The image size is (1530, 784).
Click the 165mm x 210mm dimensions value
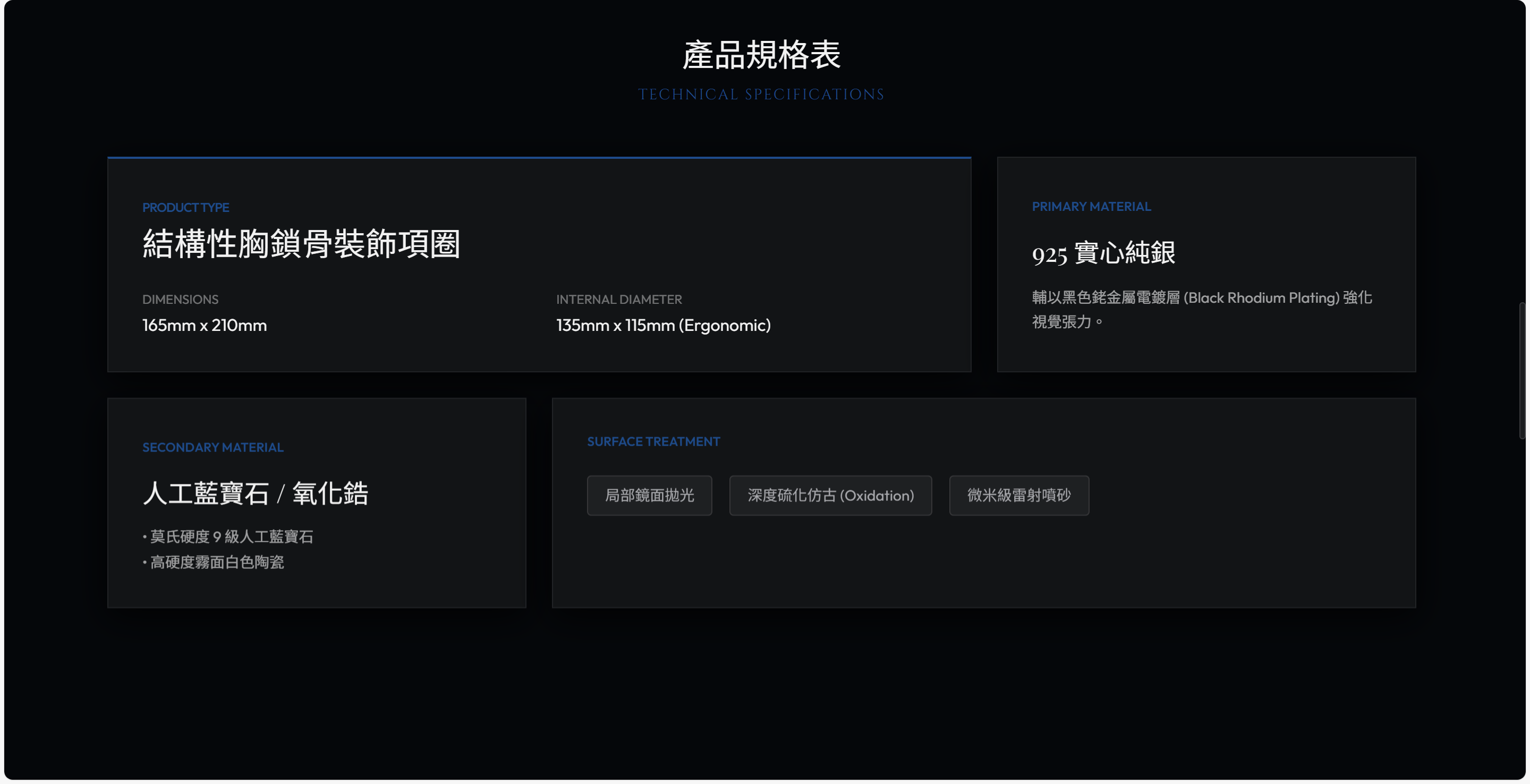205,326
